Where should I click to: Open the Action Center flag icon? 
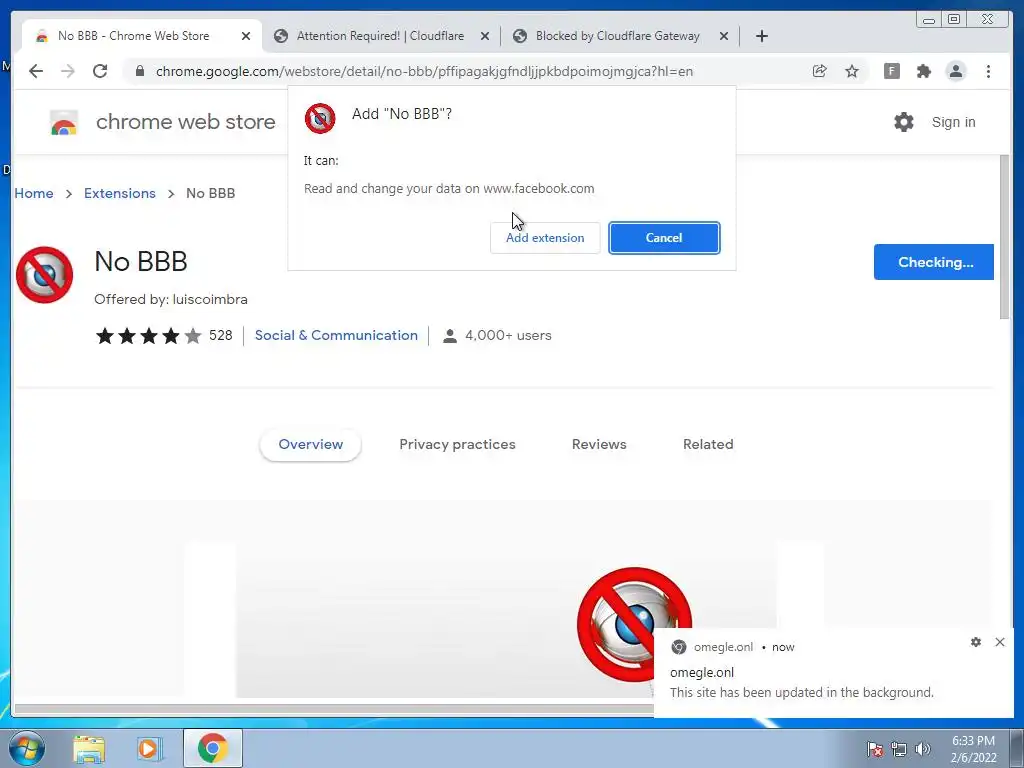click(875, 749)
